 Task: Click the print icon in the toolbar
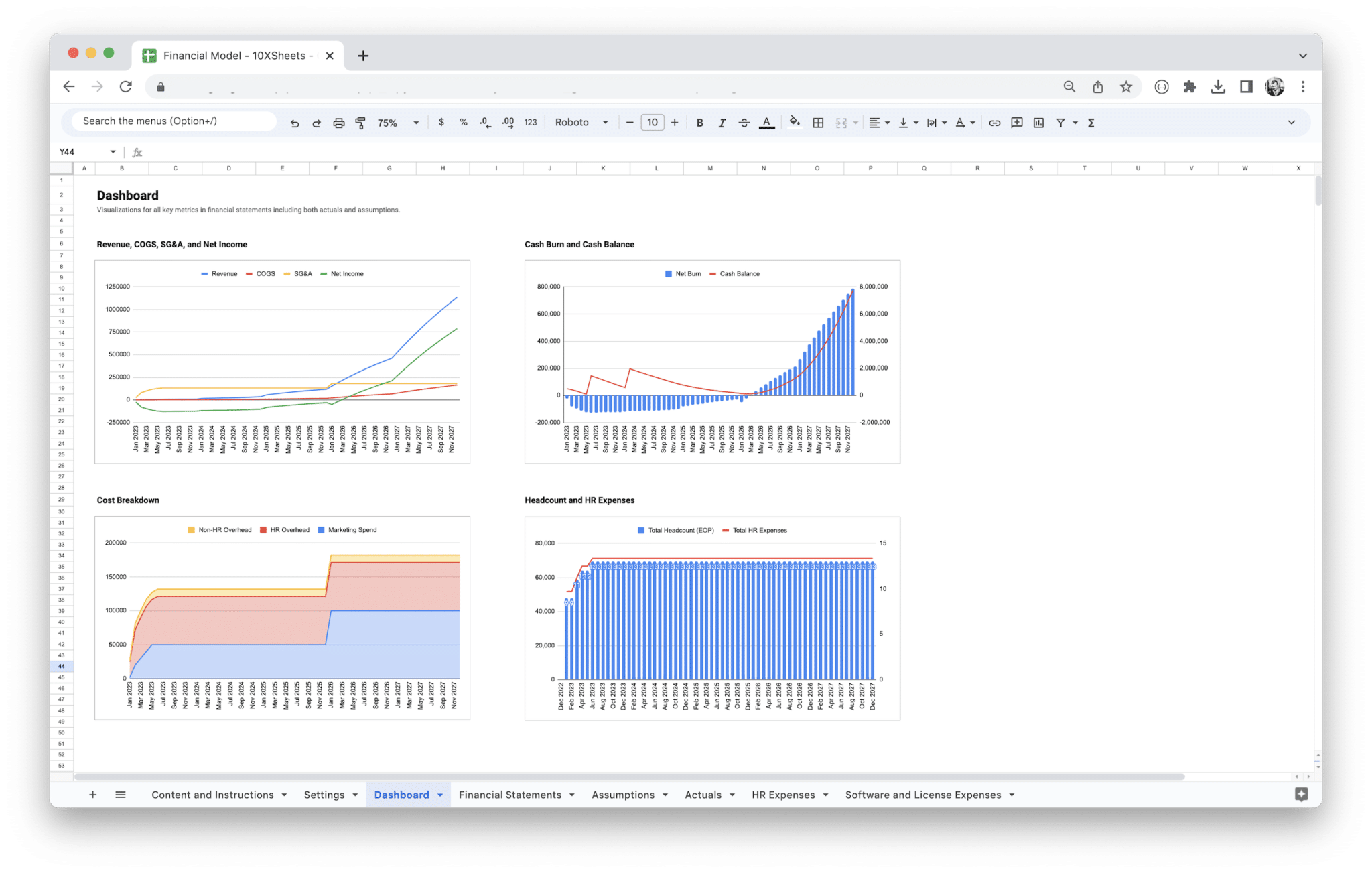point(338,123)
